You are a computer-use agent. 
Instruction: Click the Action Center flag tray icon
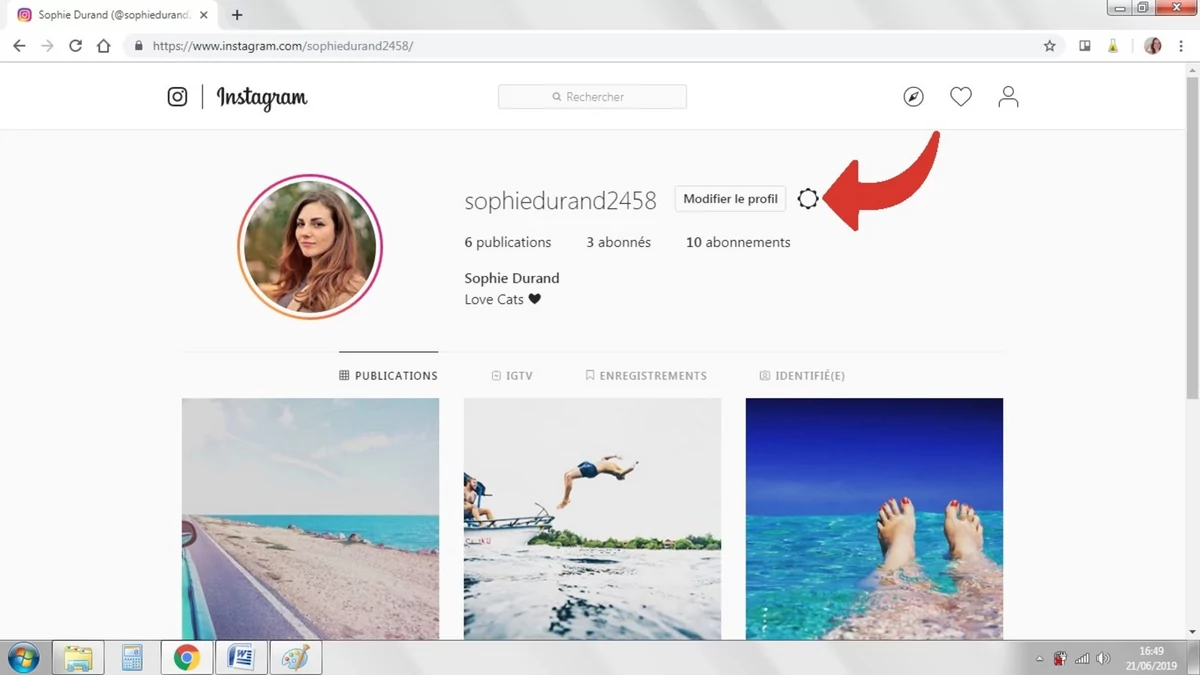tap(1060, 659)
